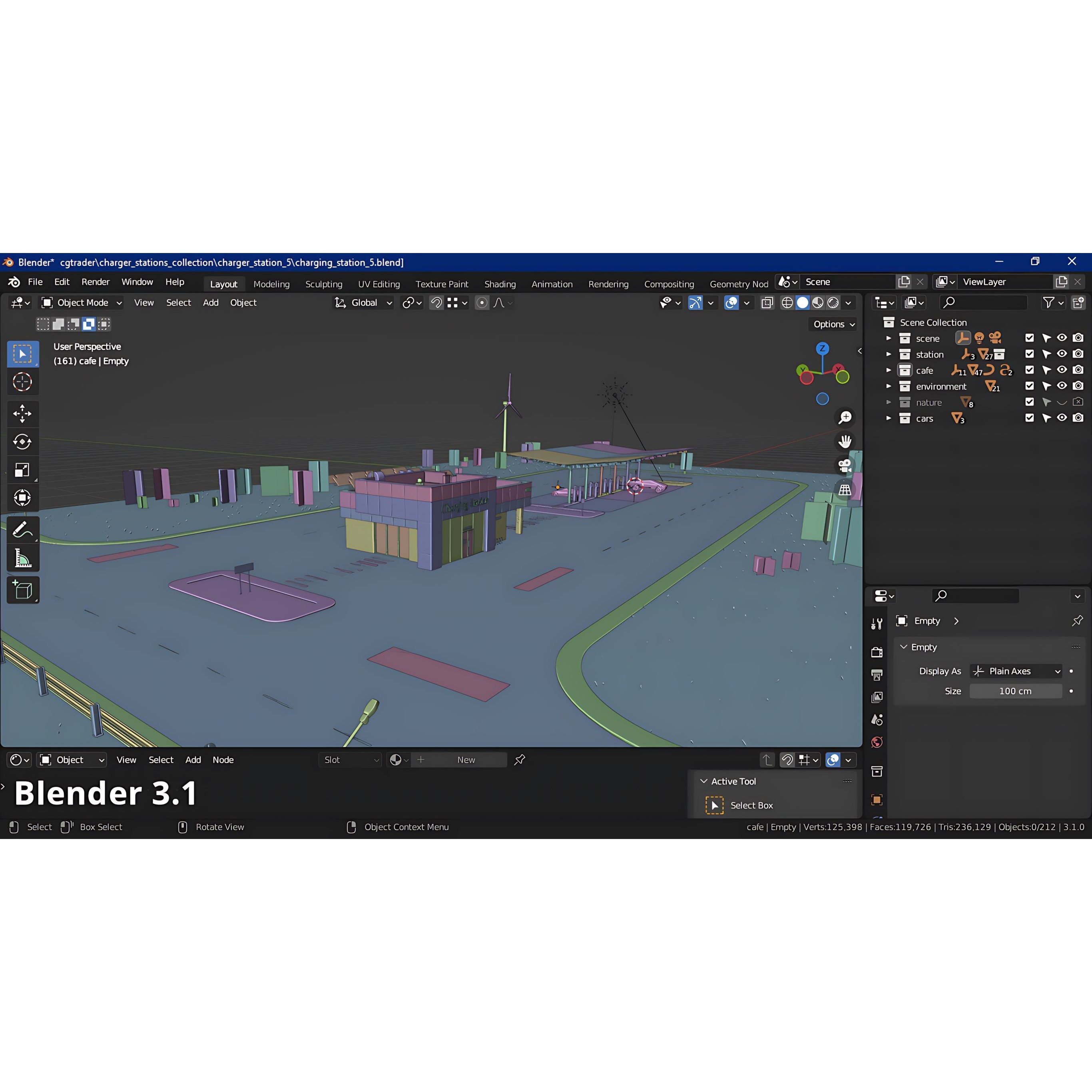Choose the Annotate pencil tool

click(23, 530)
